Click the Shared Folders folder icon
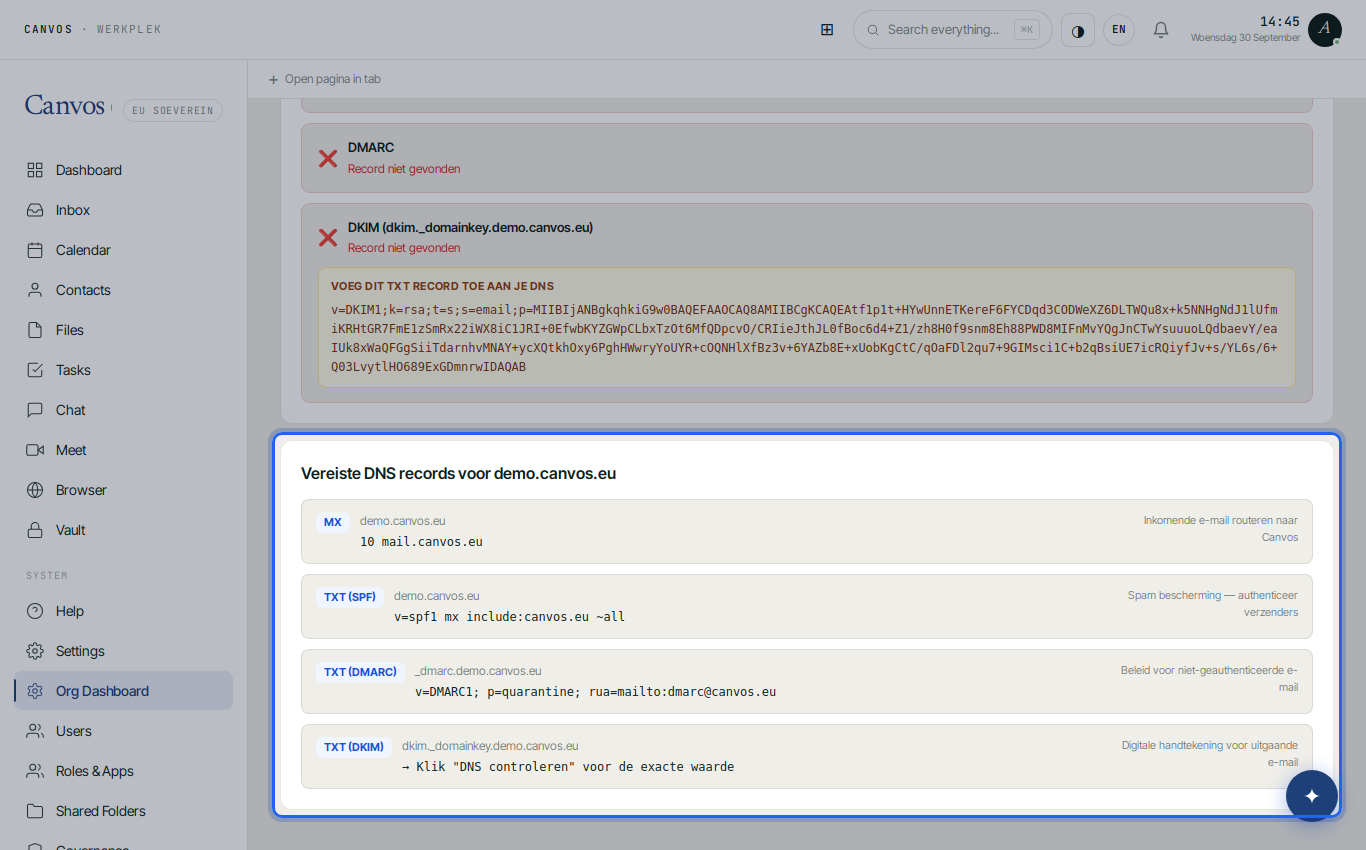The height and width of the screenshot is (850, 1366). (x=35, y=811)
